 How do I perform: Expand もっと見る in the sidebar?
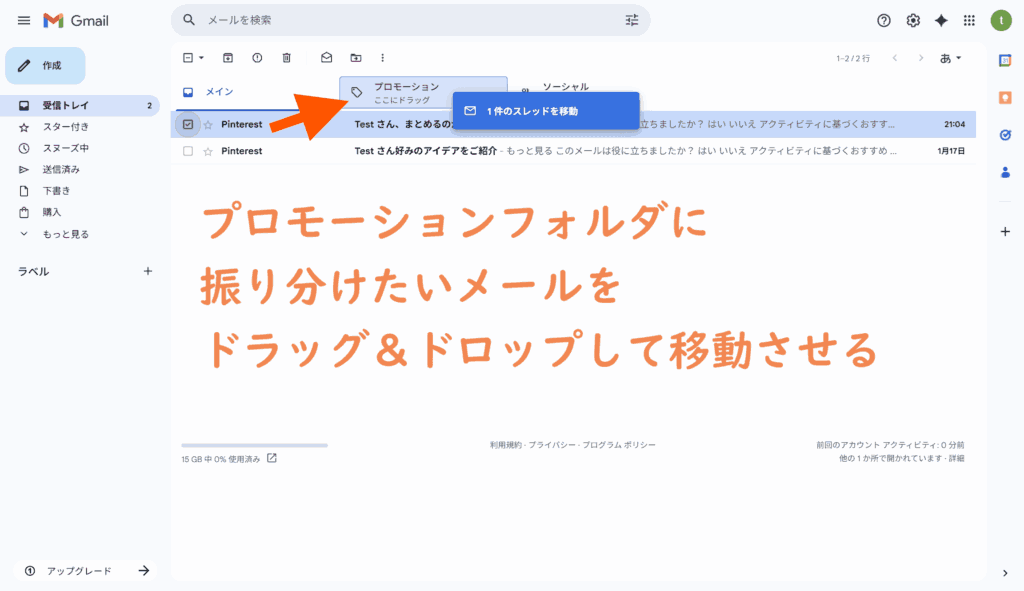click(x=65, y=234)
